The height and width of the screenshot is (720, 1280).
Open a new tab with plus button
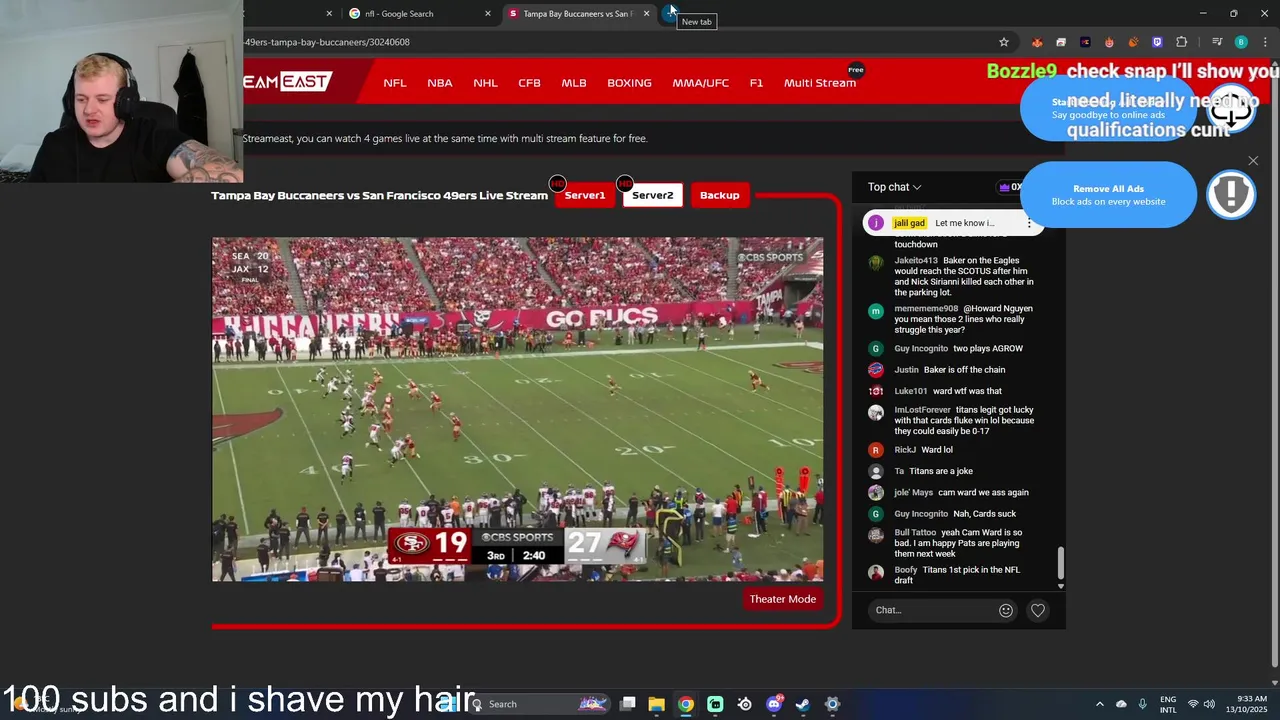(671, 13)
